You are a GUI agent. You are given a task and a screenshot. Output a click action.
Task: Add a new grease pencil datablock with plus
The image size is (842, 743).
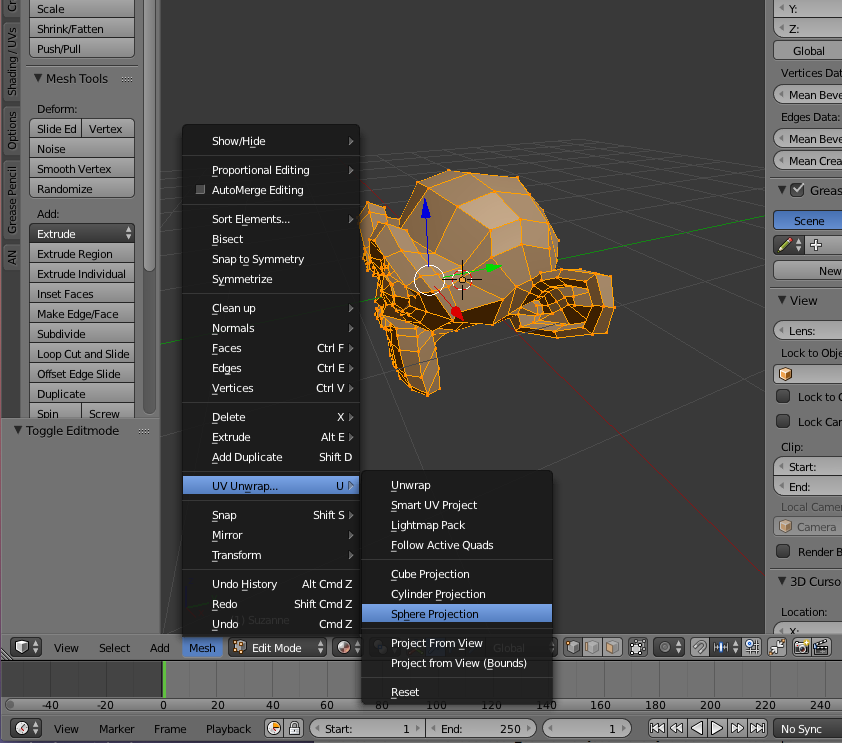coord(824,245)
